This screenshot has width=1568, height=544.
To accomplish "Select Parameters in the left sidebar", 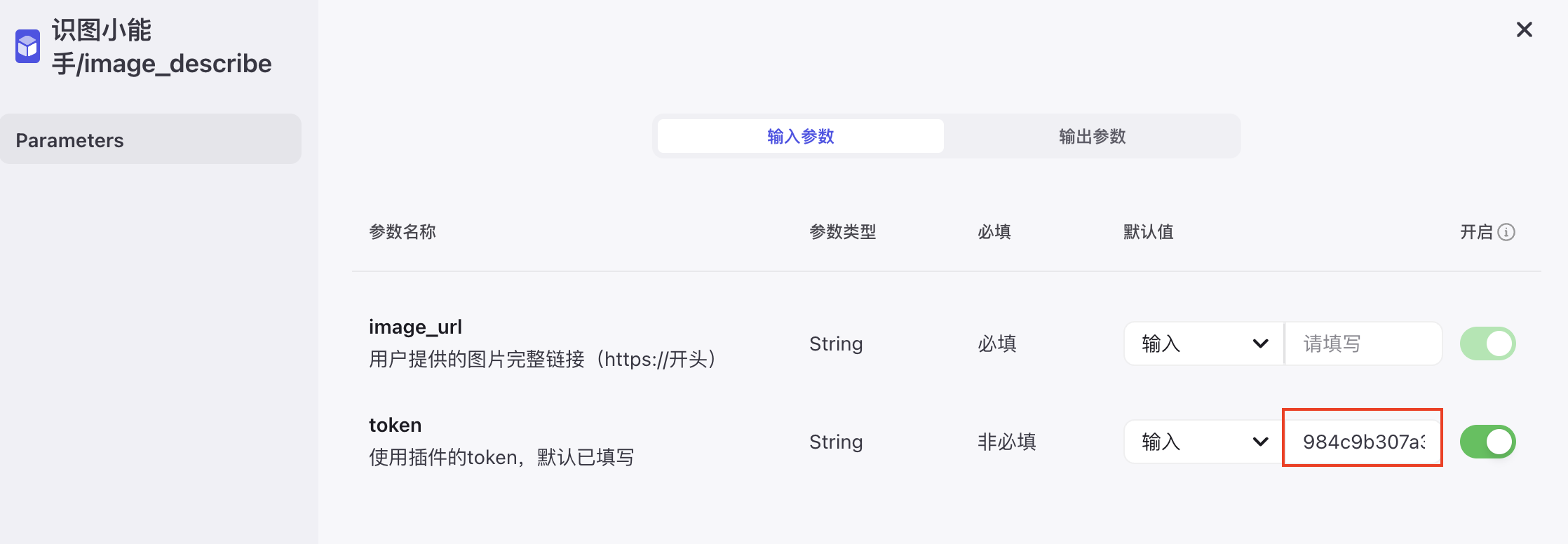I will 151,140.
